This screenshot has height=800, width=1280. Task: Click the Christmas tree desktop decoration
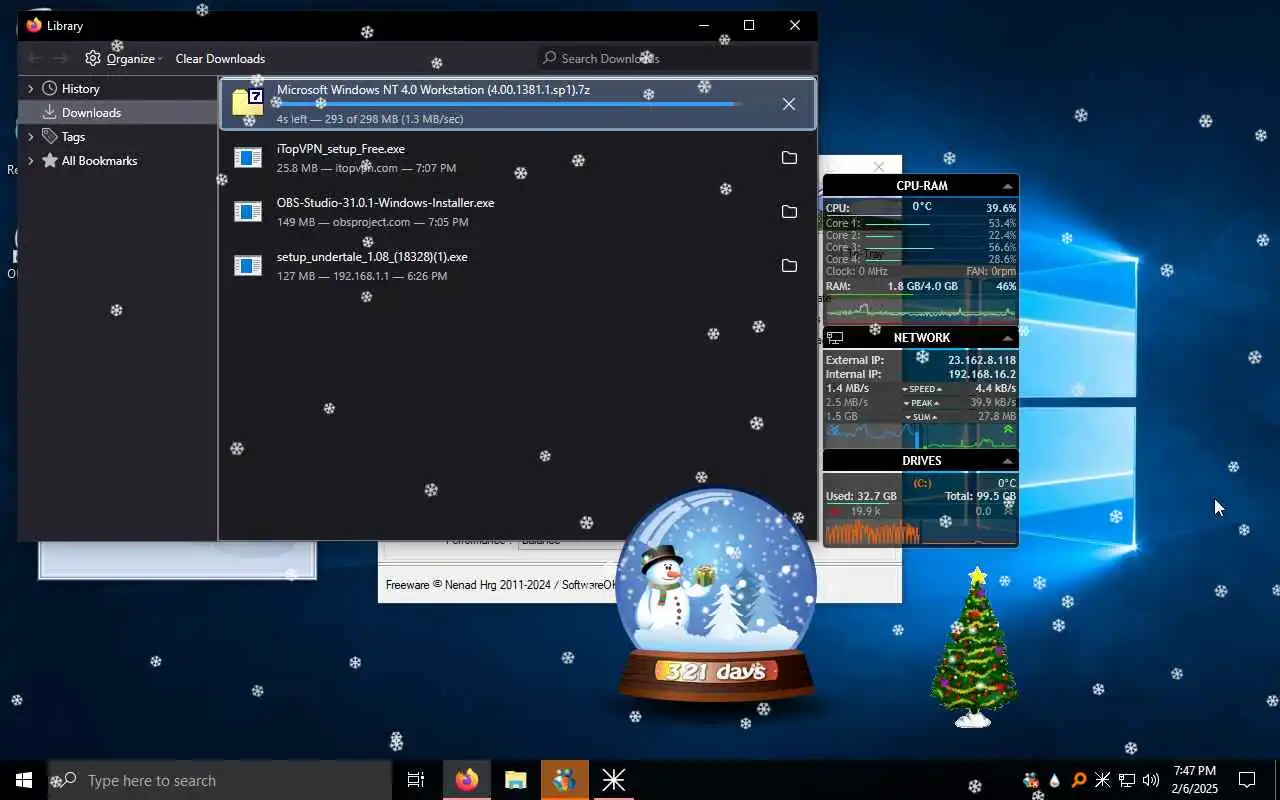tap(974, 648)
